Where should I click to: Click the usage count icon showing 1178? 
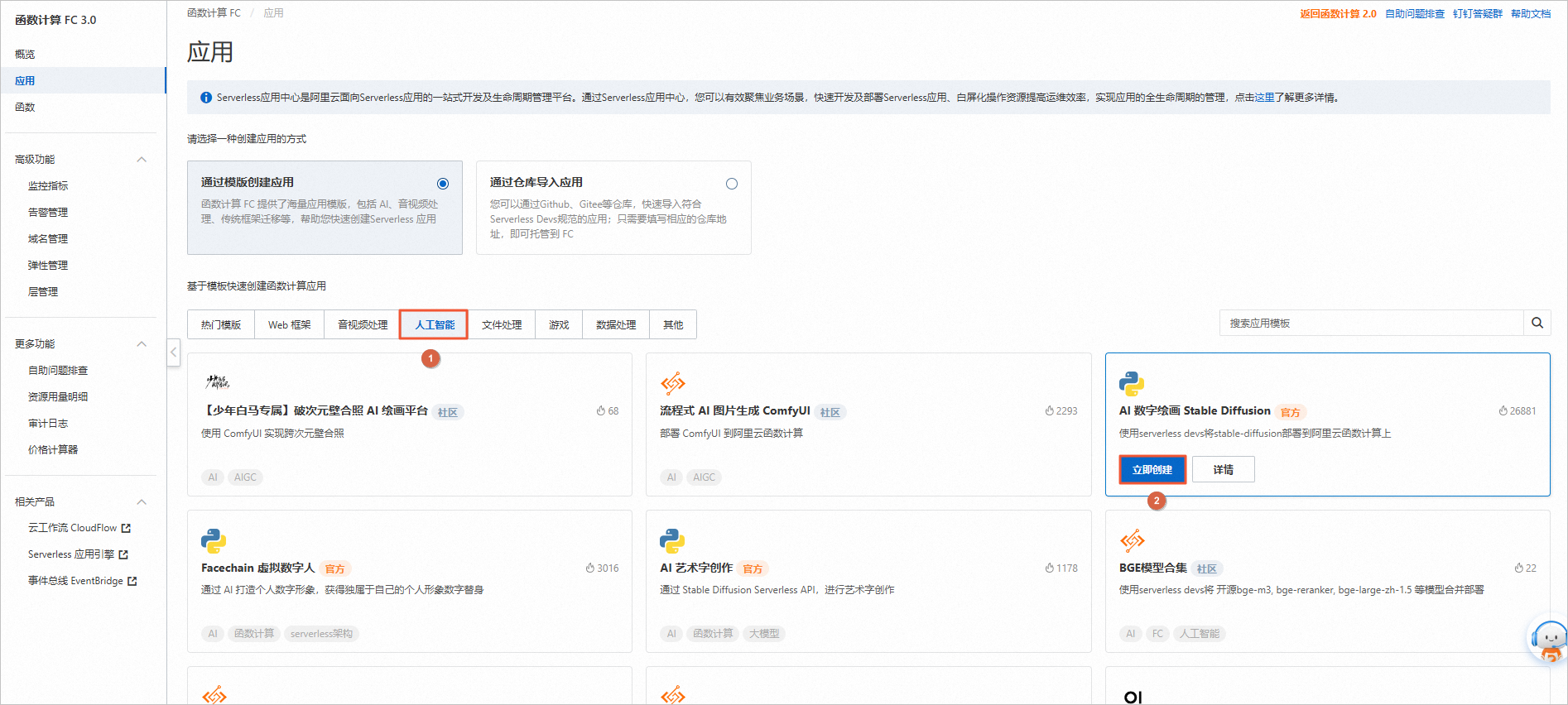1049,568
